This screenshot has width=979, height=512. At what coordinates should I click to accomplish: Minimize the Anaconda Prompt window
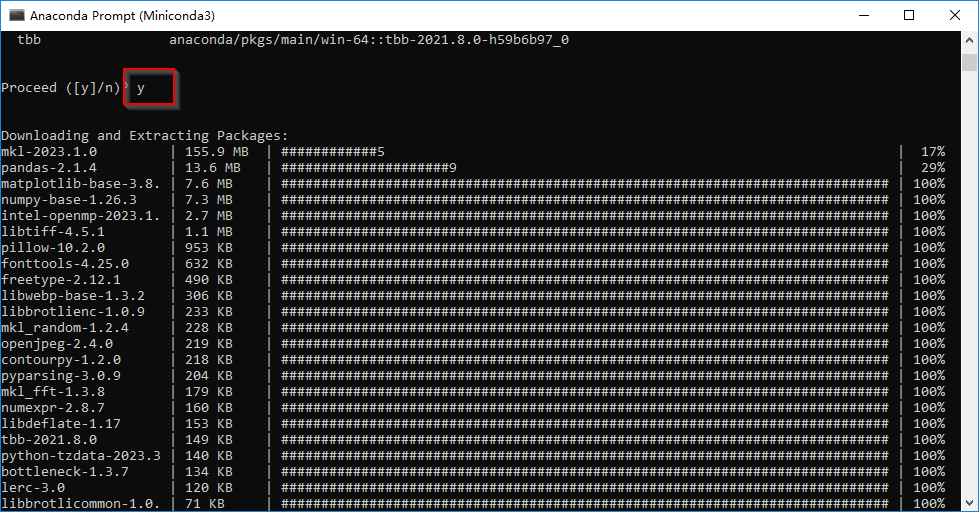863,16
